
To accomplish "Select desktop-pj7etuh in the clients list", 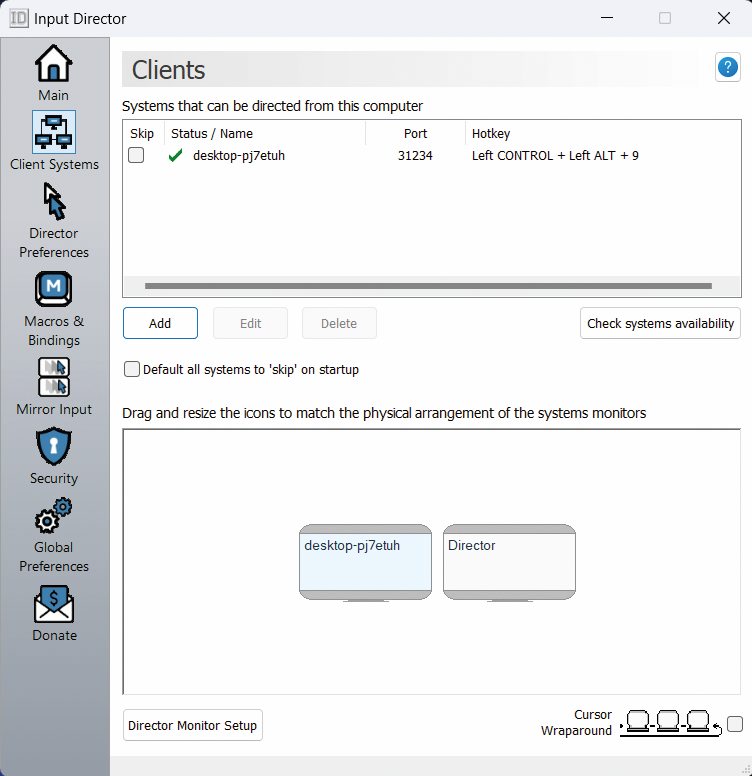I will click(239, 155).
